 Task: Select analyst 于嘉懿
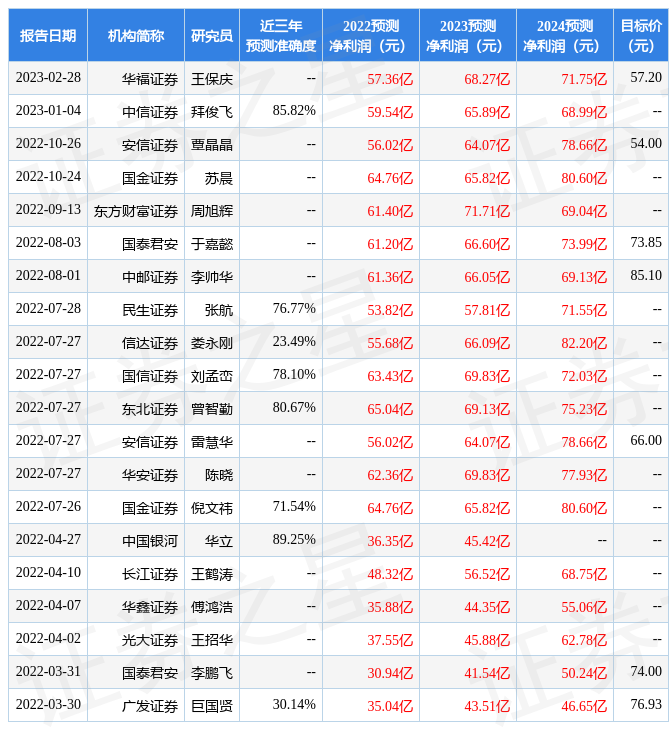(212, 244)
